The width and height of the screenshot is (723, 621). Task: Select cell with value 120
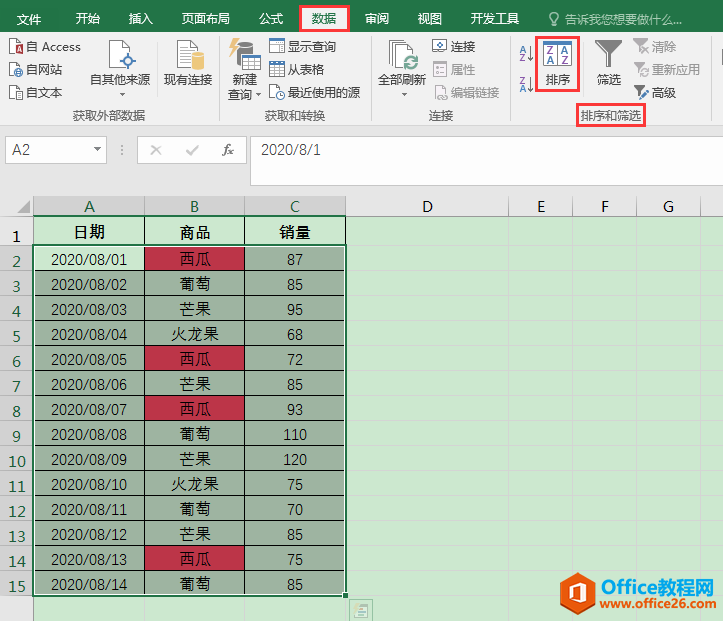295,459
